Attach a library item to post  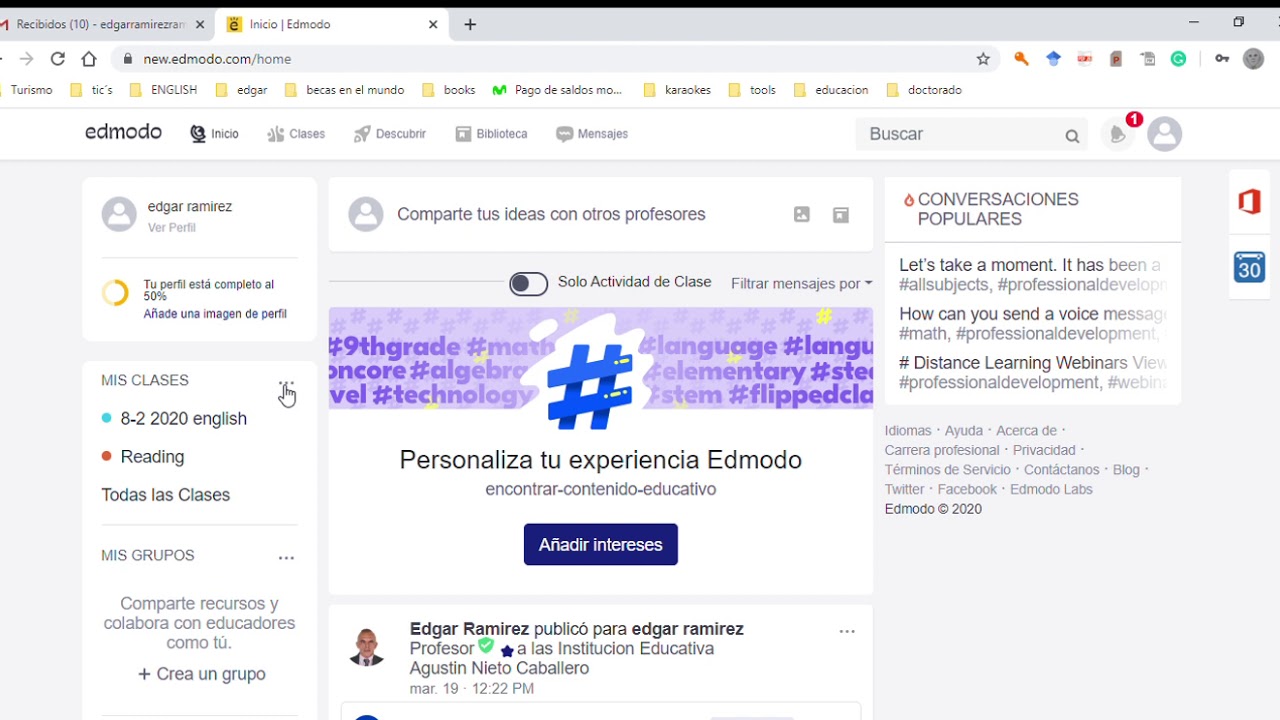841,214
